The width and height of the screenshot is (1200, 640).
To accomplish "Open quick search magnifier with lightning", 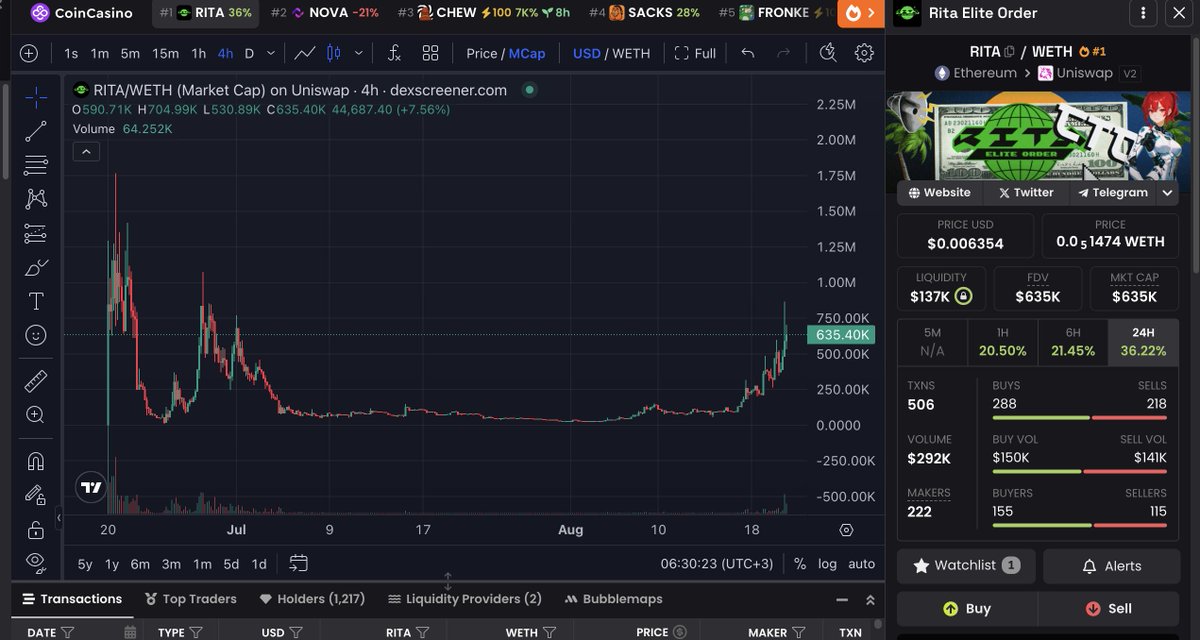I will (827, 53).
